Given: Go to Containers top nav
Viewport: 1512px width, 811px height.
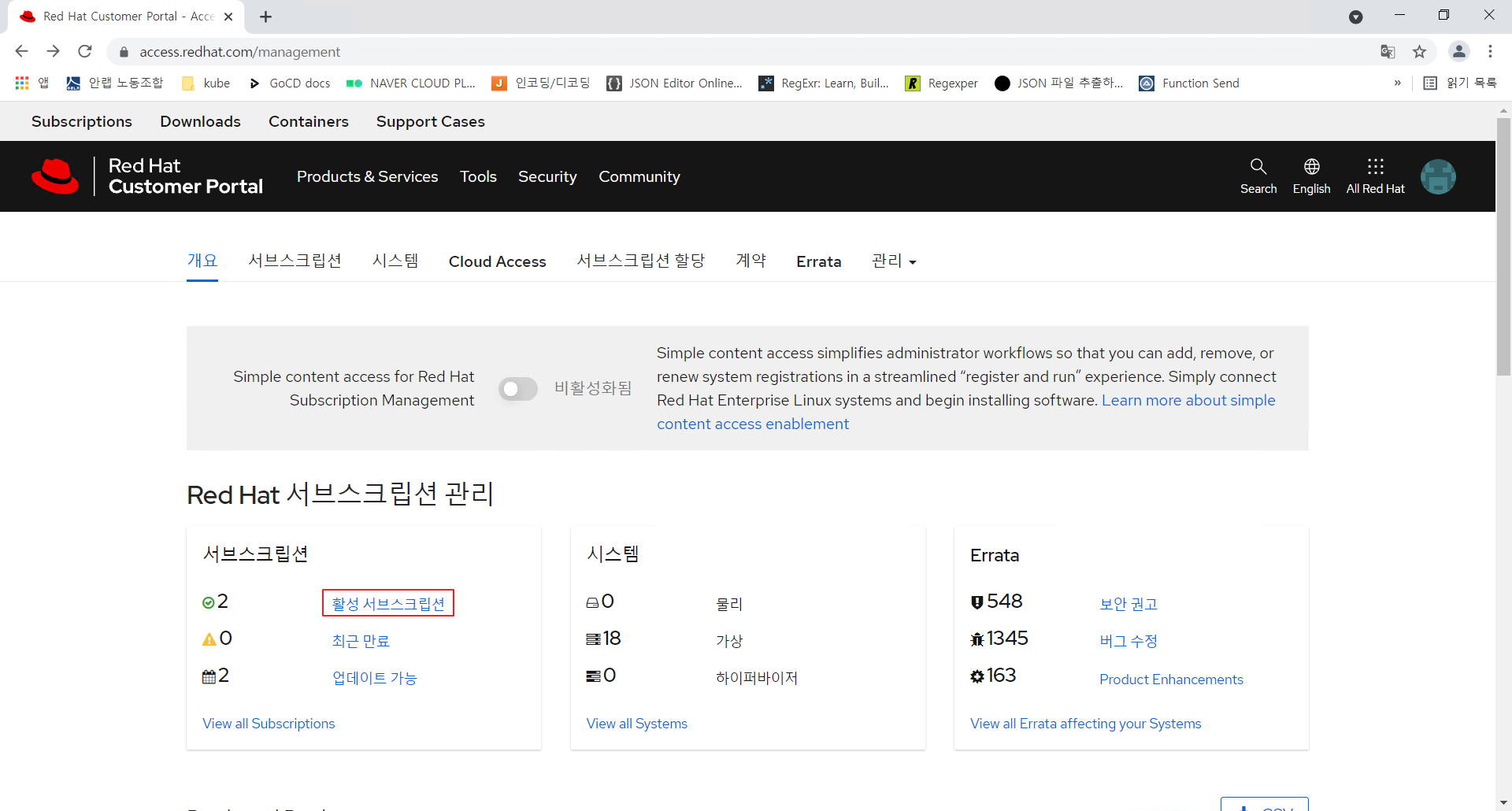Looking at the screenshot, I should click(x=309, y=121).
